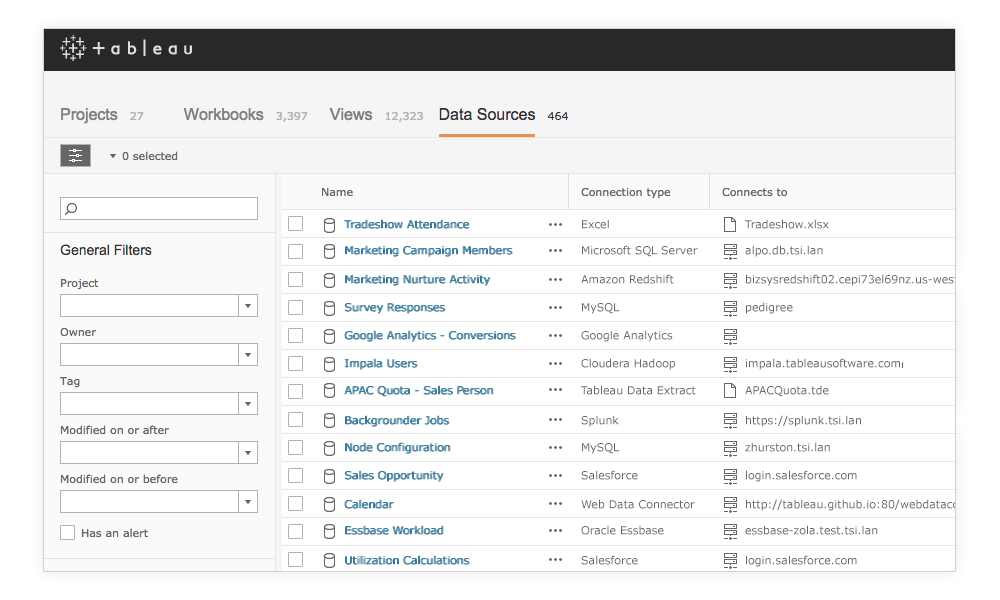Screen dimensions: 1000x600
Task: Click file icon next to Tradeshow.xlsx
Action: [x=730, y=224]
